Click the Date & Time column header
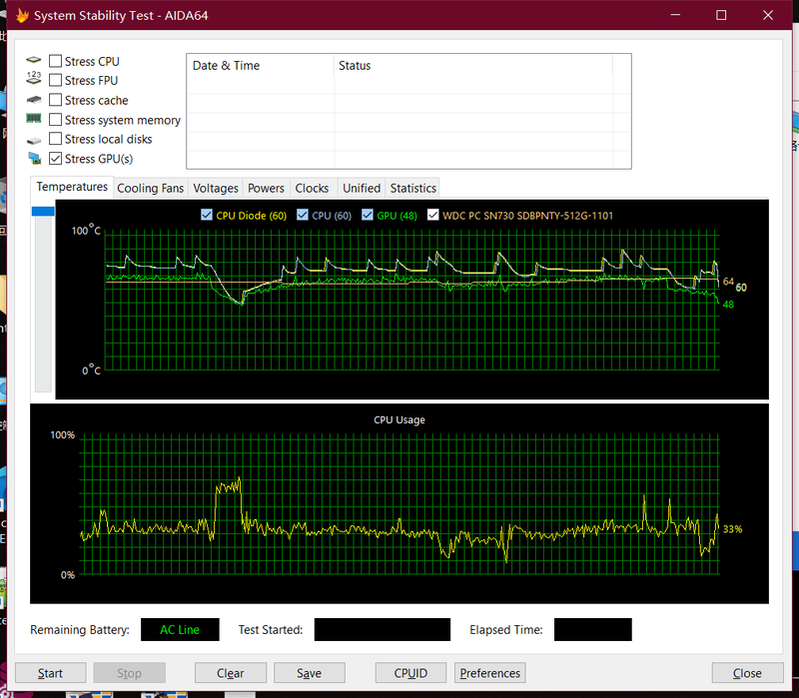The width and height of the screenshot is (799, 698). 226,66
